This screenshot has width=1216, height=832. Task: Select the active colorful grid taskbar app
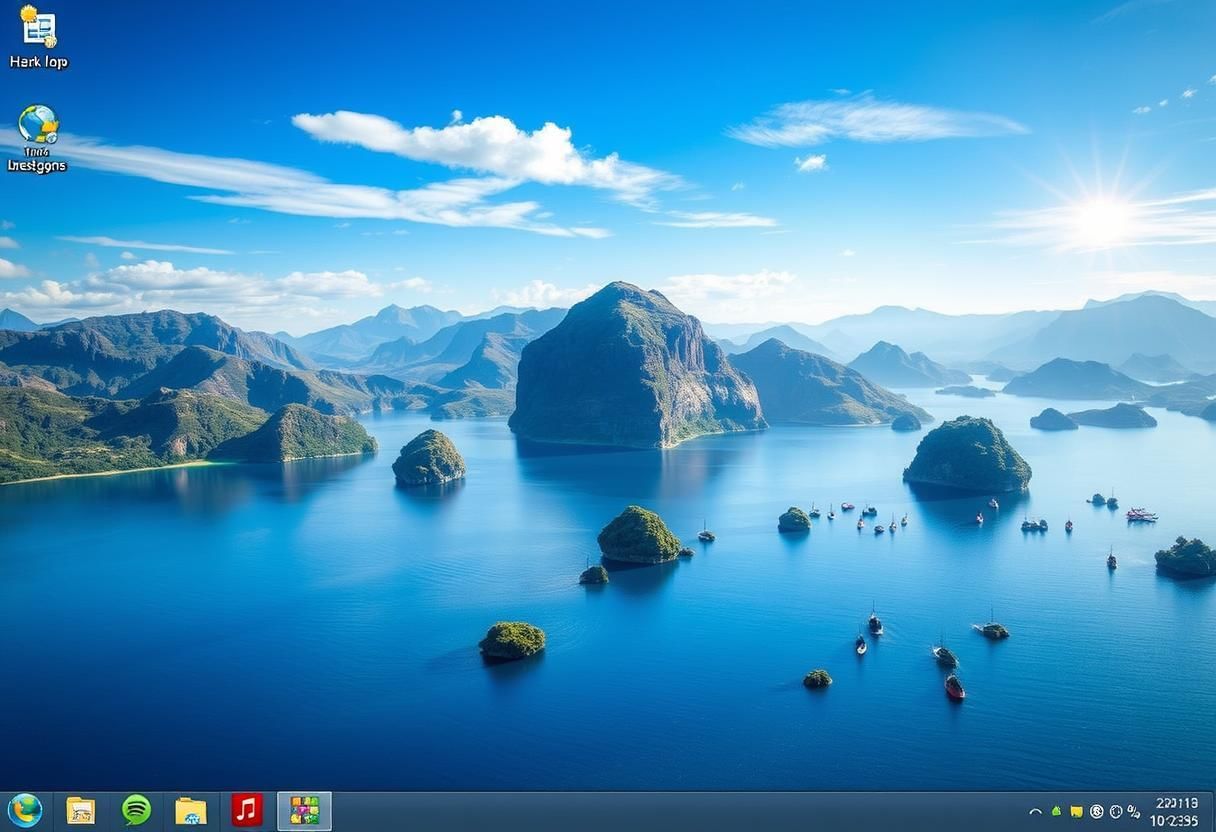tap(304, 811)
